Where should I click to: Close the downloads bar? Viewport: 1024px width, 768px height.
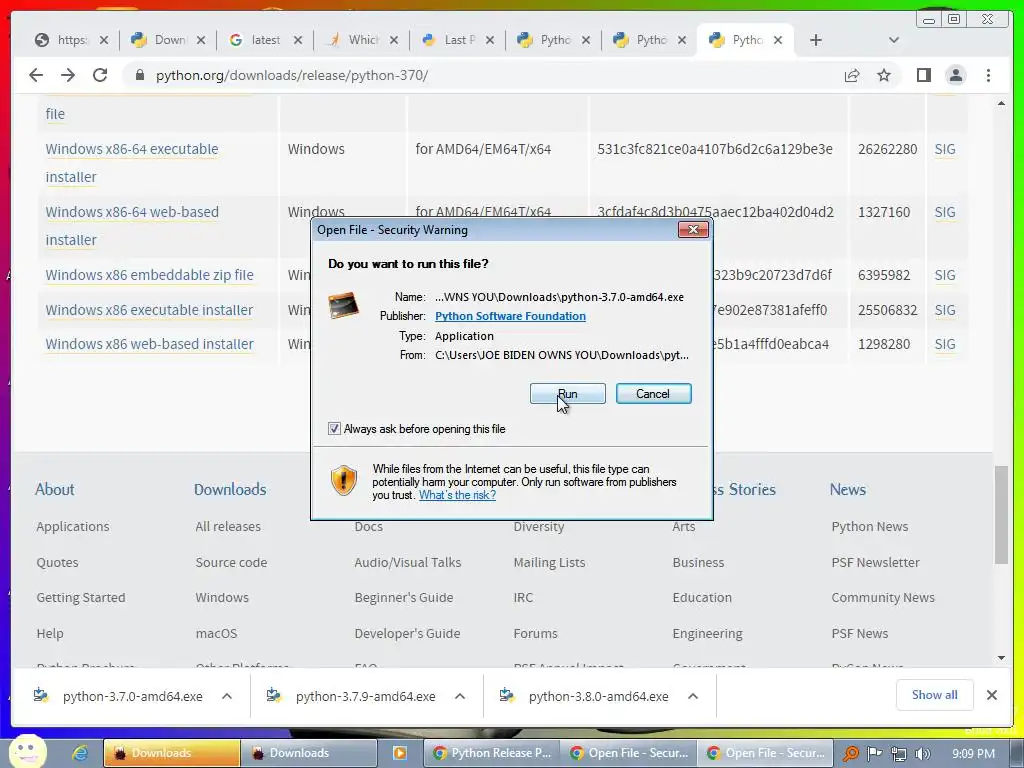point(991,695)
